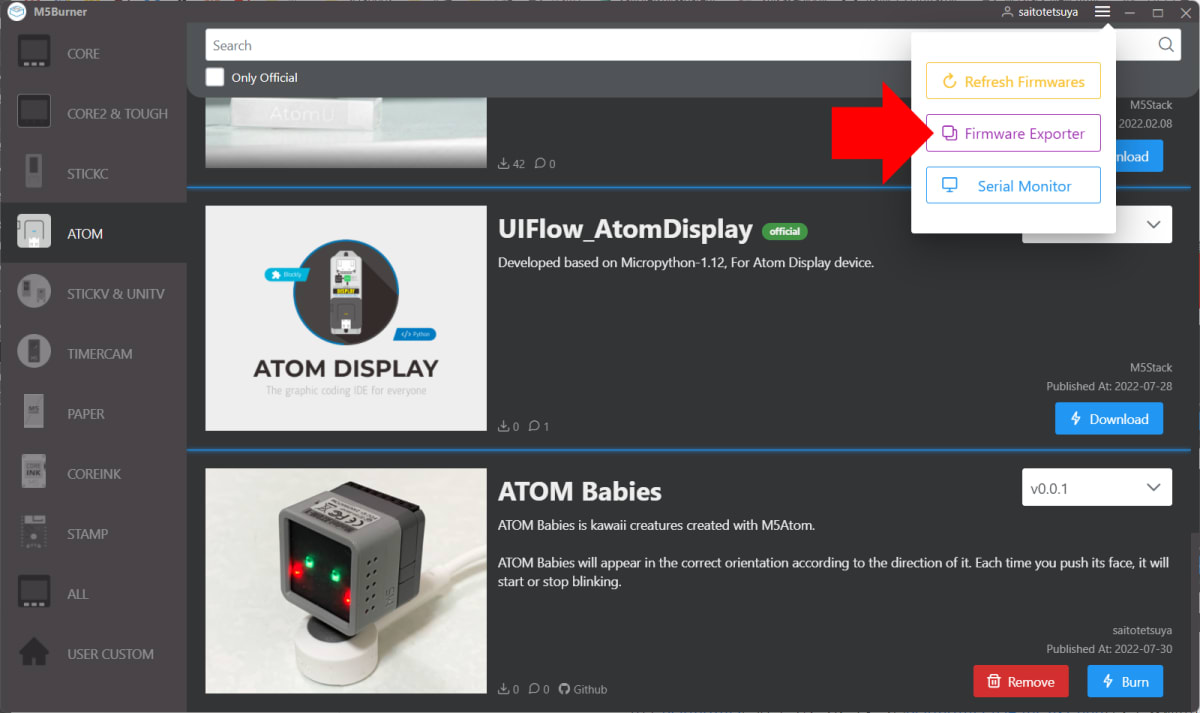The height and width of the screenshot is (713, 1200).
Task: Click the search magnifier icon
Action: 1166,45
